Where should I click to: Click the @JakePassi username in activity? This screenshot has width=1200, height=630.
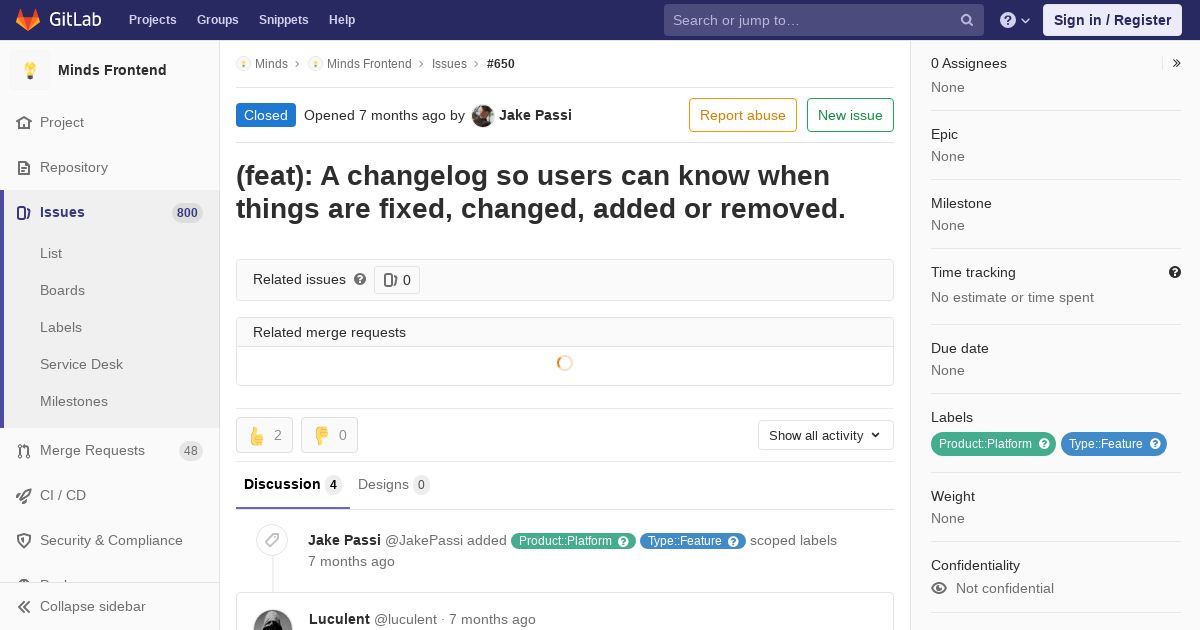click(424, 541)
